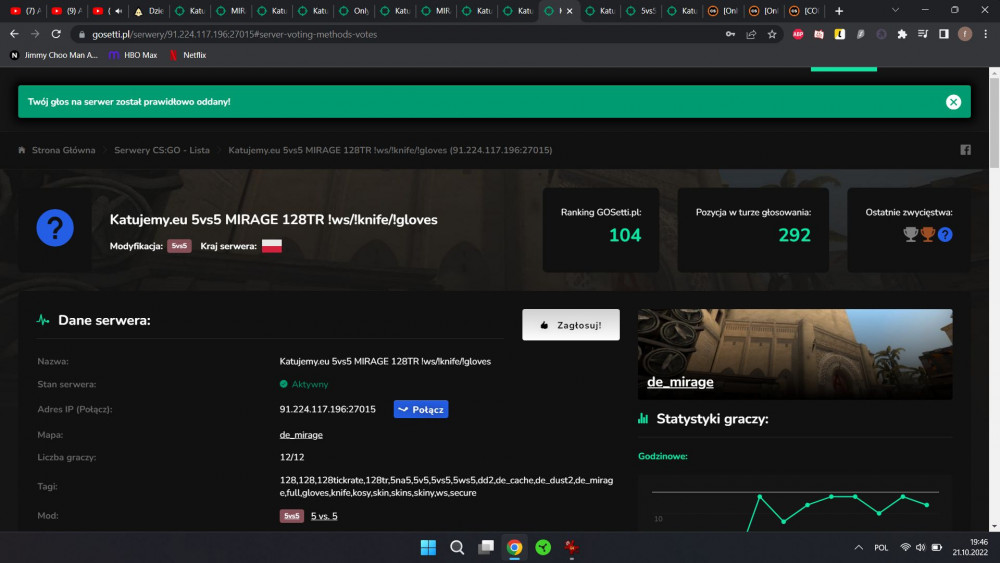1000x563 pixels.
Task: Open the Chrome extensions puzzle icon
Action: (x=902, y=34)
